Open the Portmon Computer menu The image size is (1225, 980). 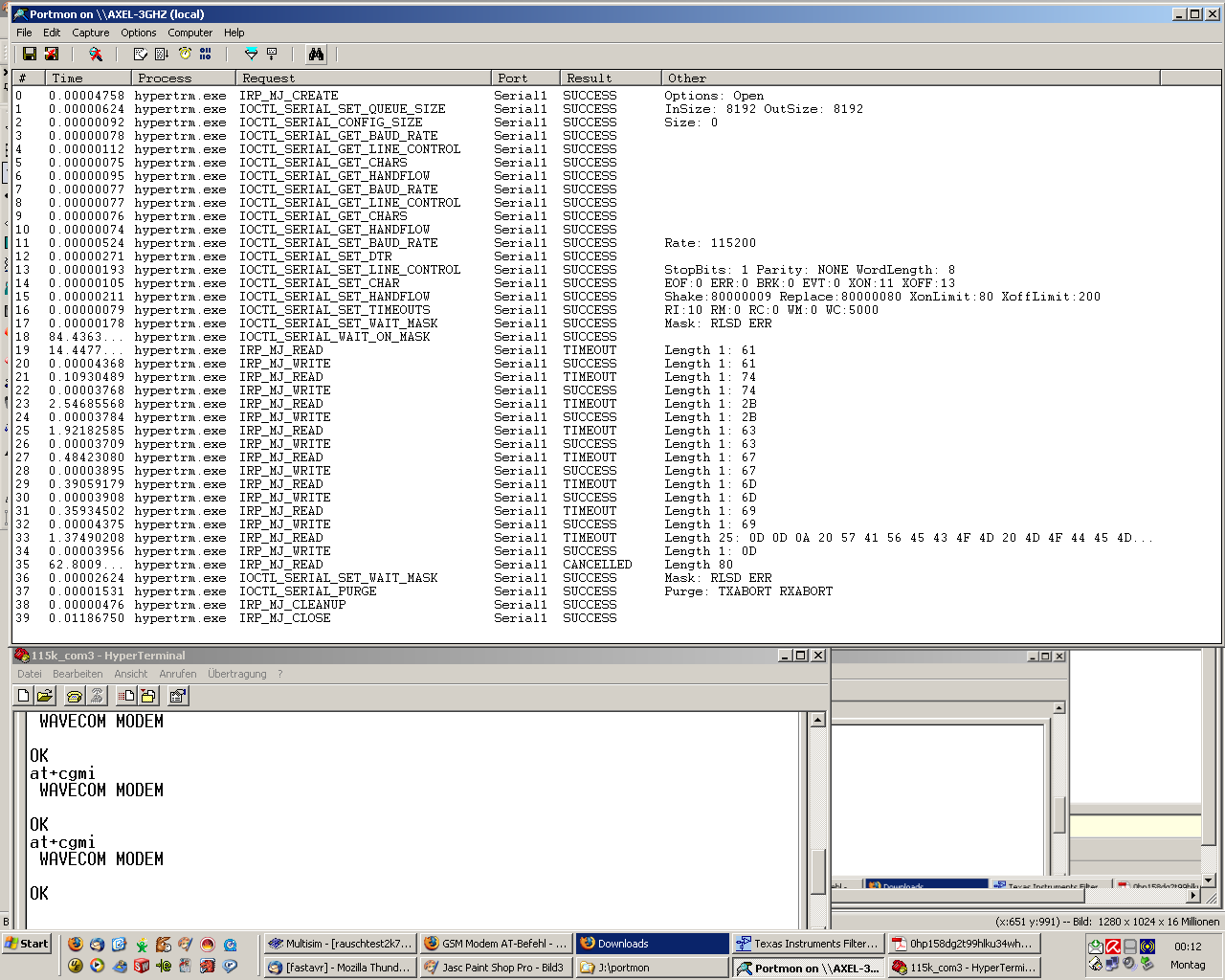190,33
